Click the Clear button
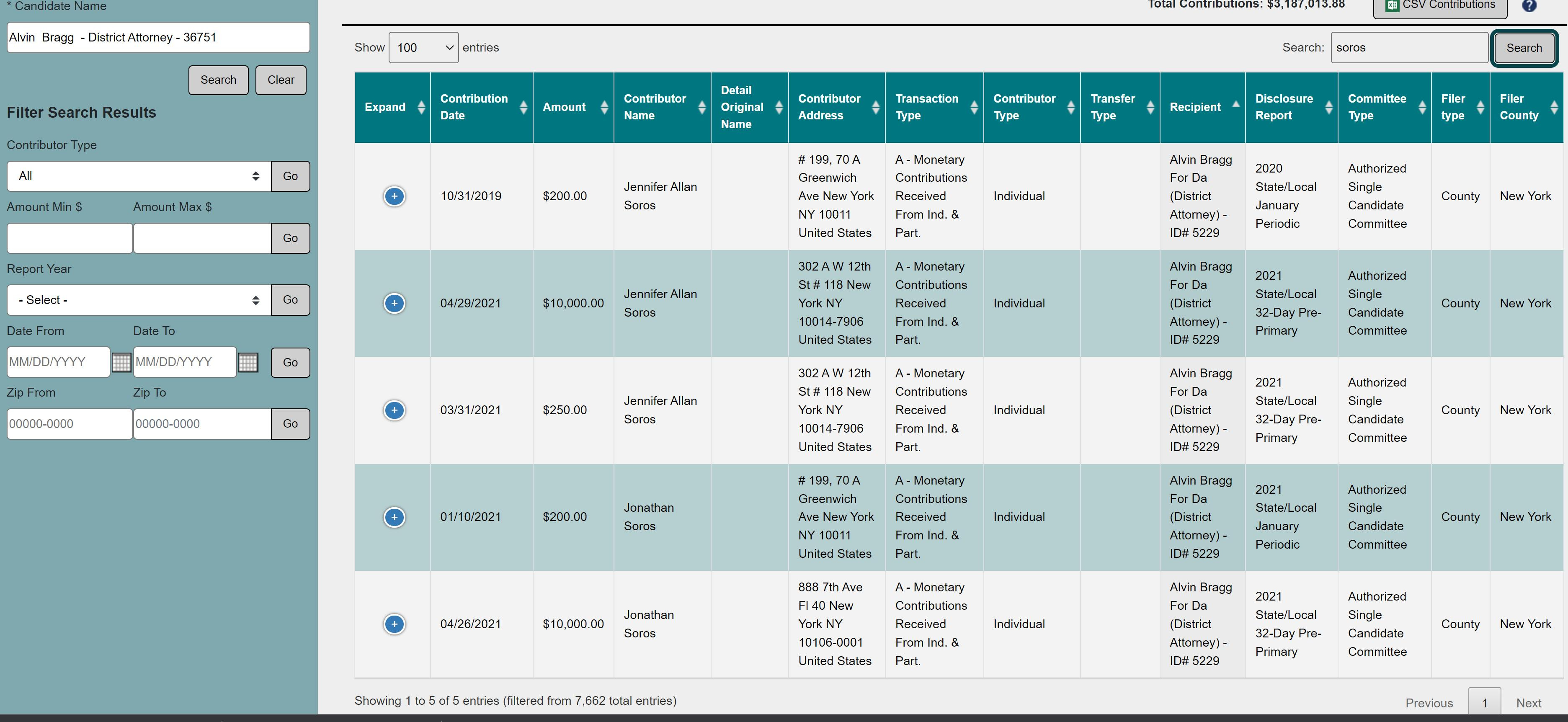Image resolution: width=1568 pixels, height=722 pixels. [x=281, y=80]
